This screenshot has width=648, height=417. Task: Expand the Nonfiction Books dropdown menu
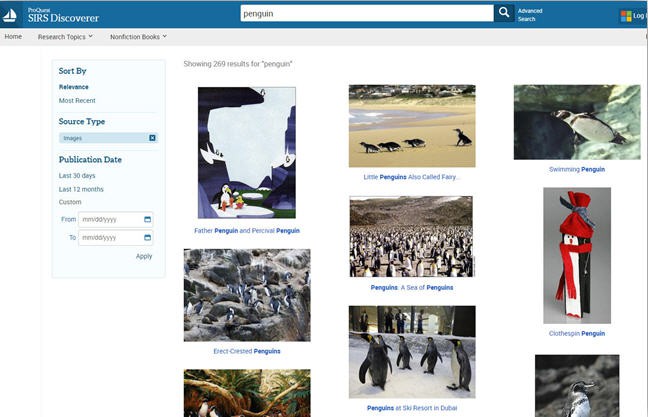137,37
